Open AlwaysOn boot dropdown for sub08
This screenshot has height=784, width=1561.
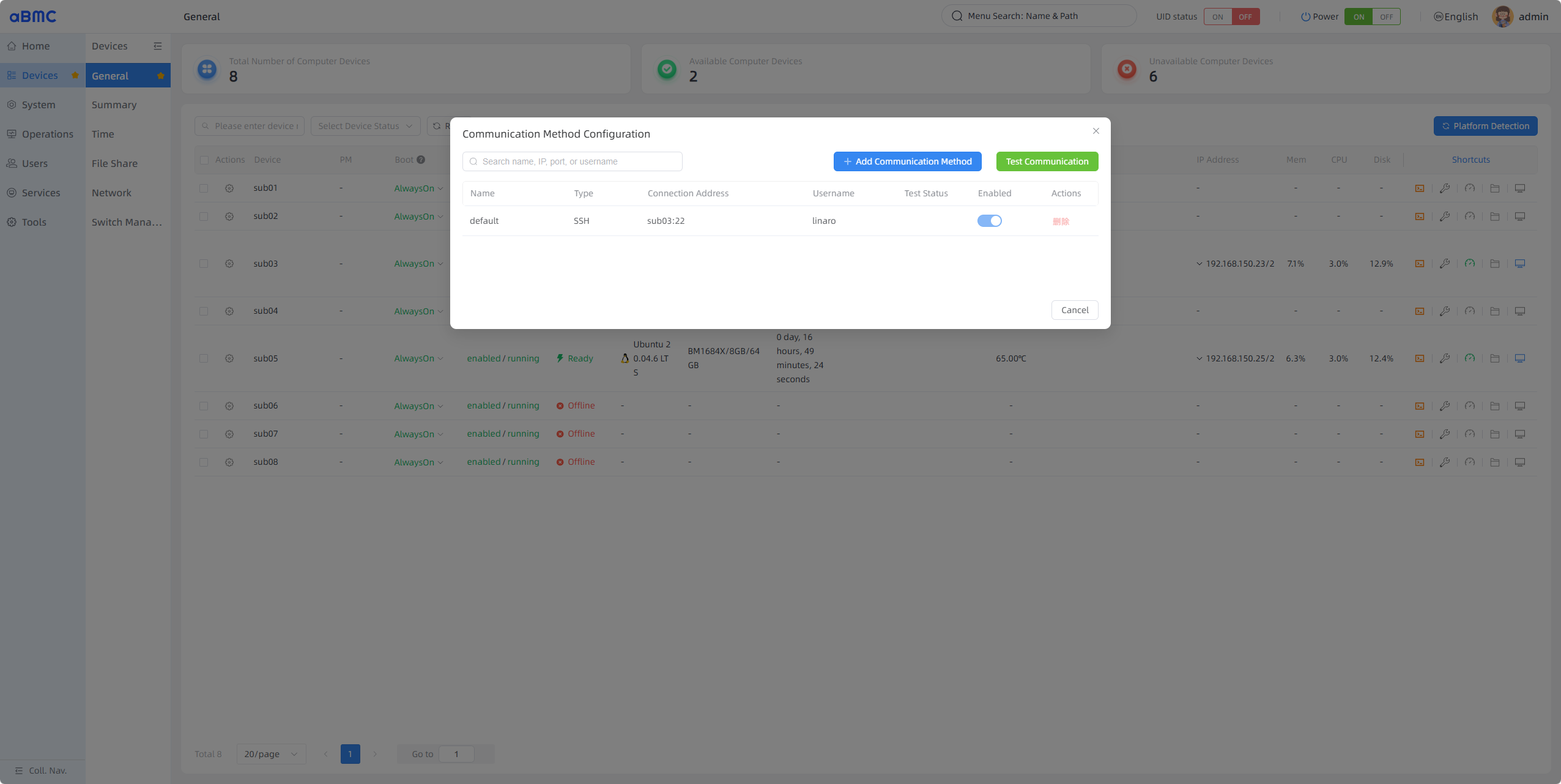[418, 462]
